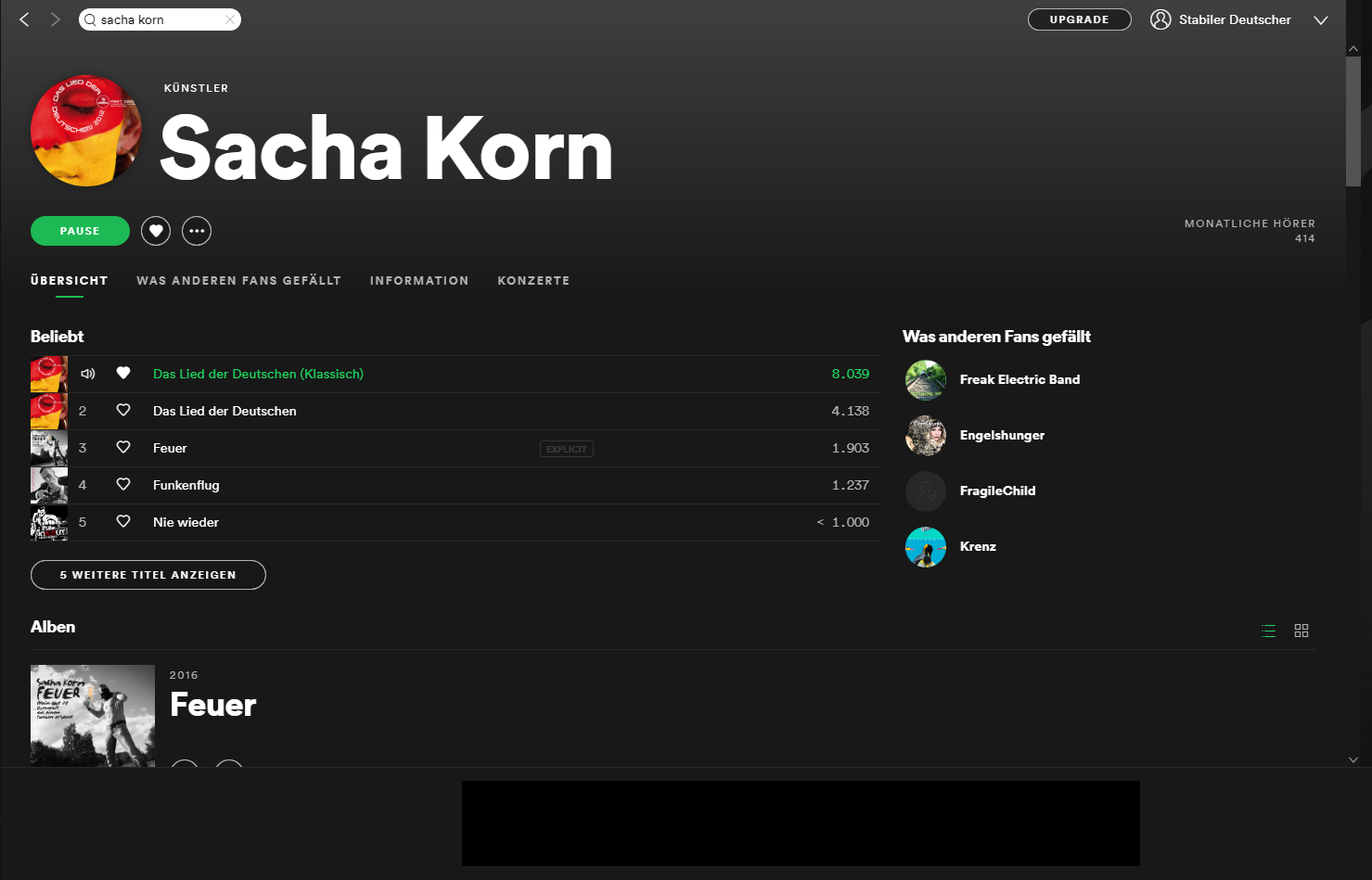Click scroll up arrow on scrollbar
Viewport: 1372px width, 880px height.
(1353, 48)
